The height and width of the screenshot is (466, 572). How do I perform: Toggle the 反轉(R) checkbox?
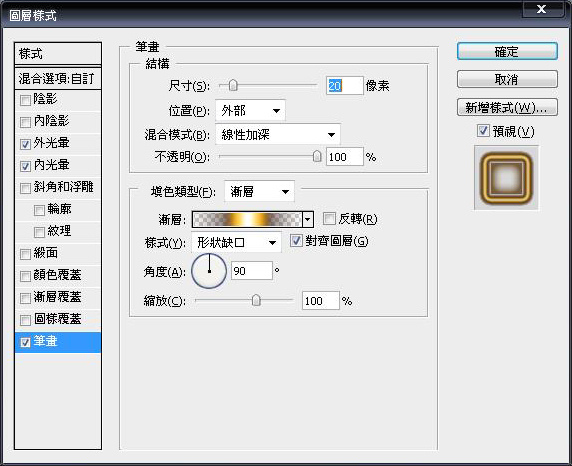[x=329, y=219]
